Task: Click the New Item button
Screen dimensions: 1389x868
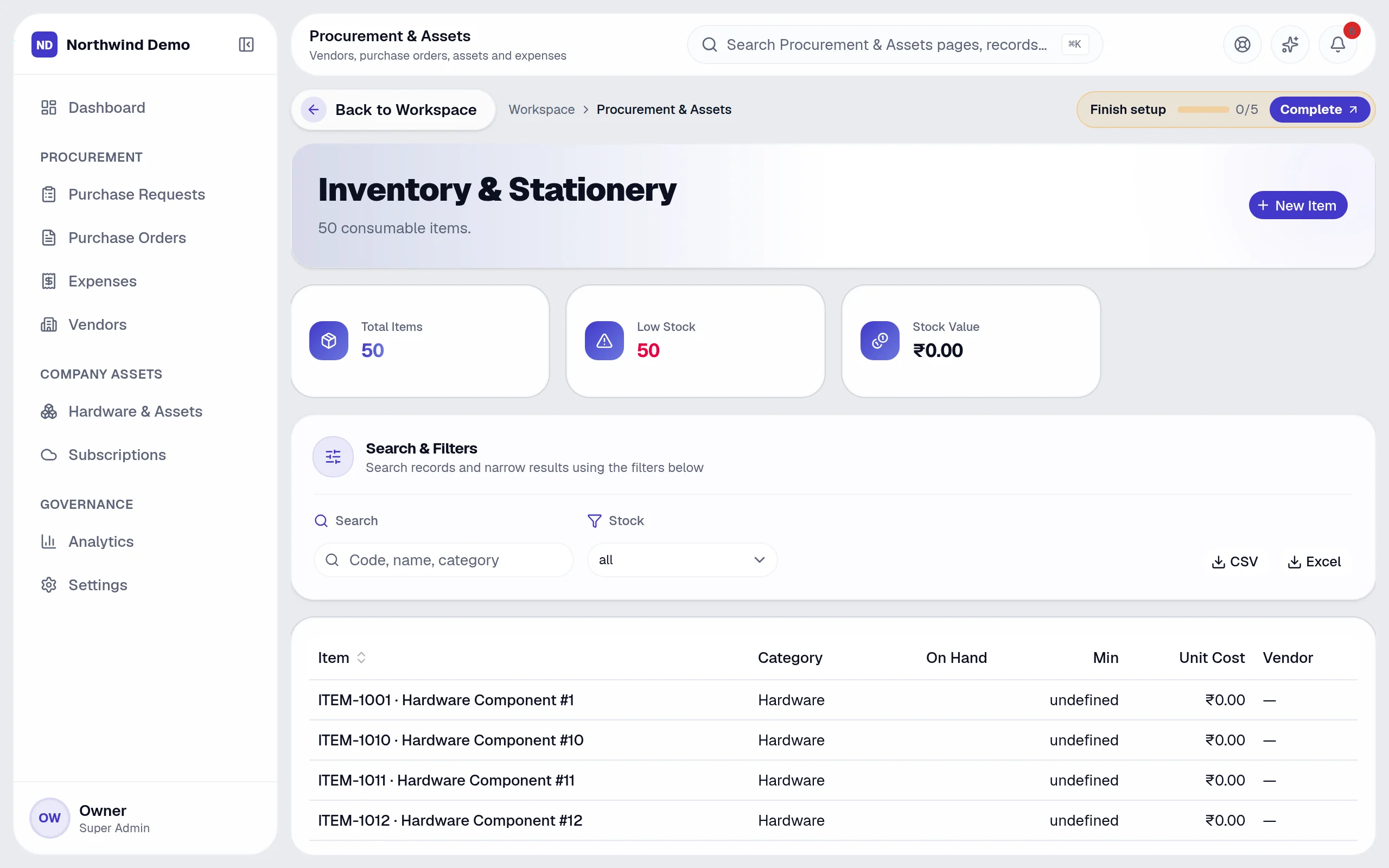Action: 1298,205
